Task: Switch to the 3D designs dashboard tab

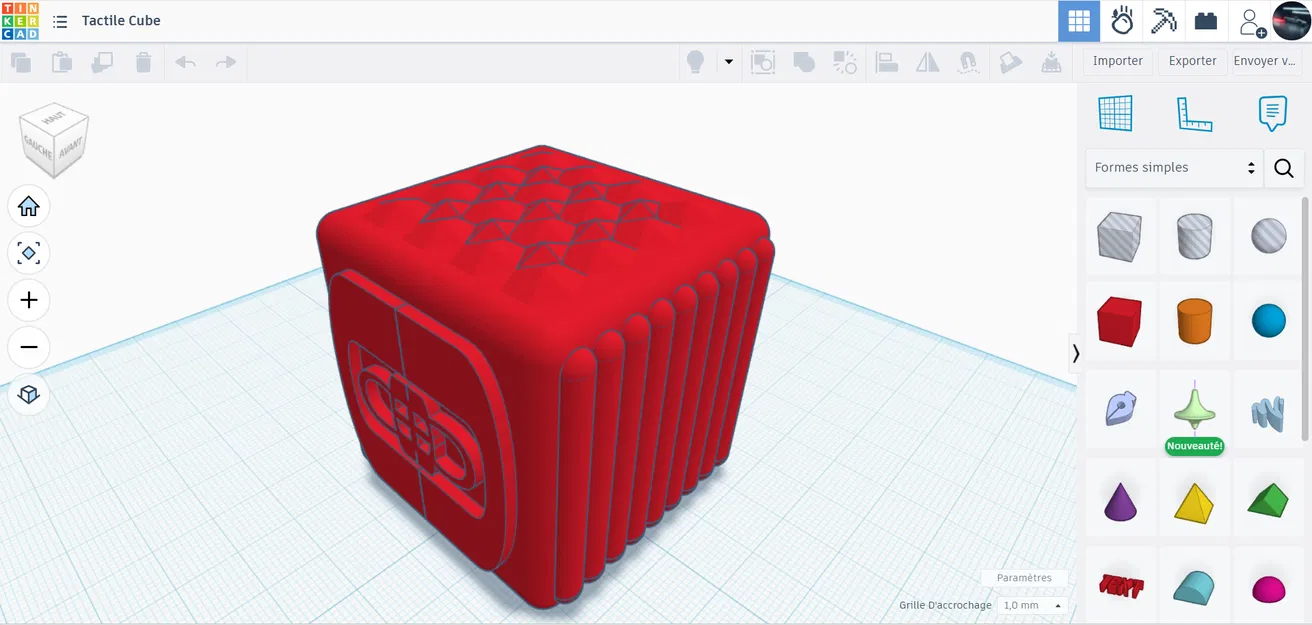Action: click(1079, 20)
